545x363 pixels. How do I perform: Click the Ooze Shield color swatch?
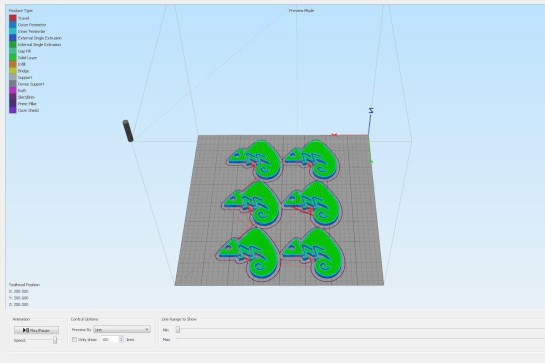13,110
